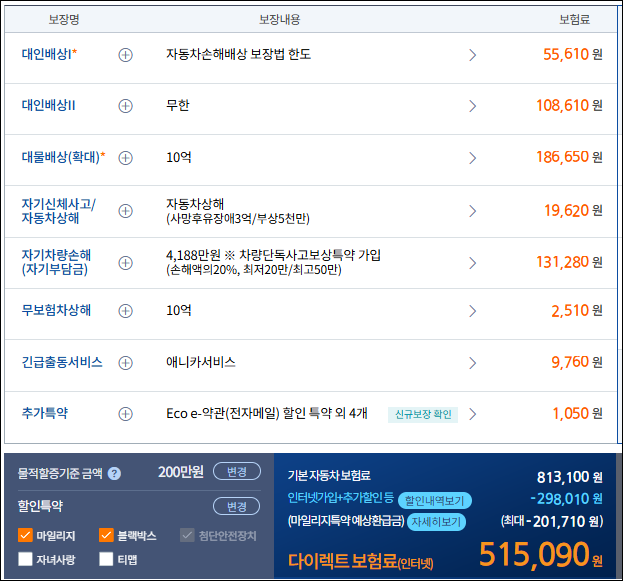
Task: Uncheck the 마일리지 discount checkbox
Action: [25, 535]
